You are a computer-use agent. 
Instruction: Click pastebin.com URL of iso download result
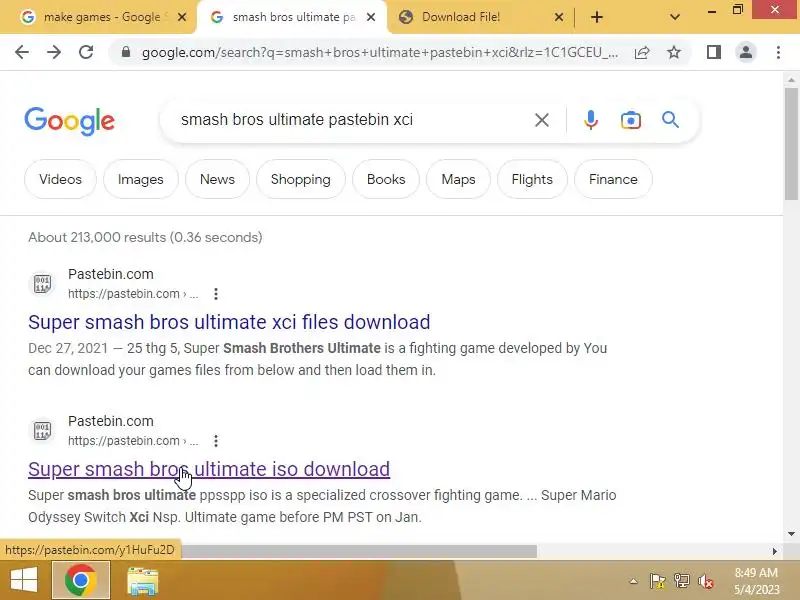click(x=133, y=441)
